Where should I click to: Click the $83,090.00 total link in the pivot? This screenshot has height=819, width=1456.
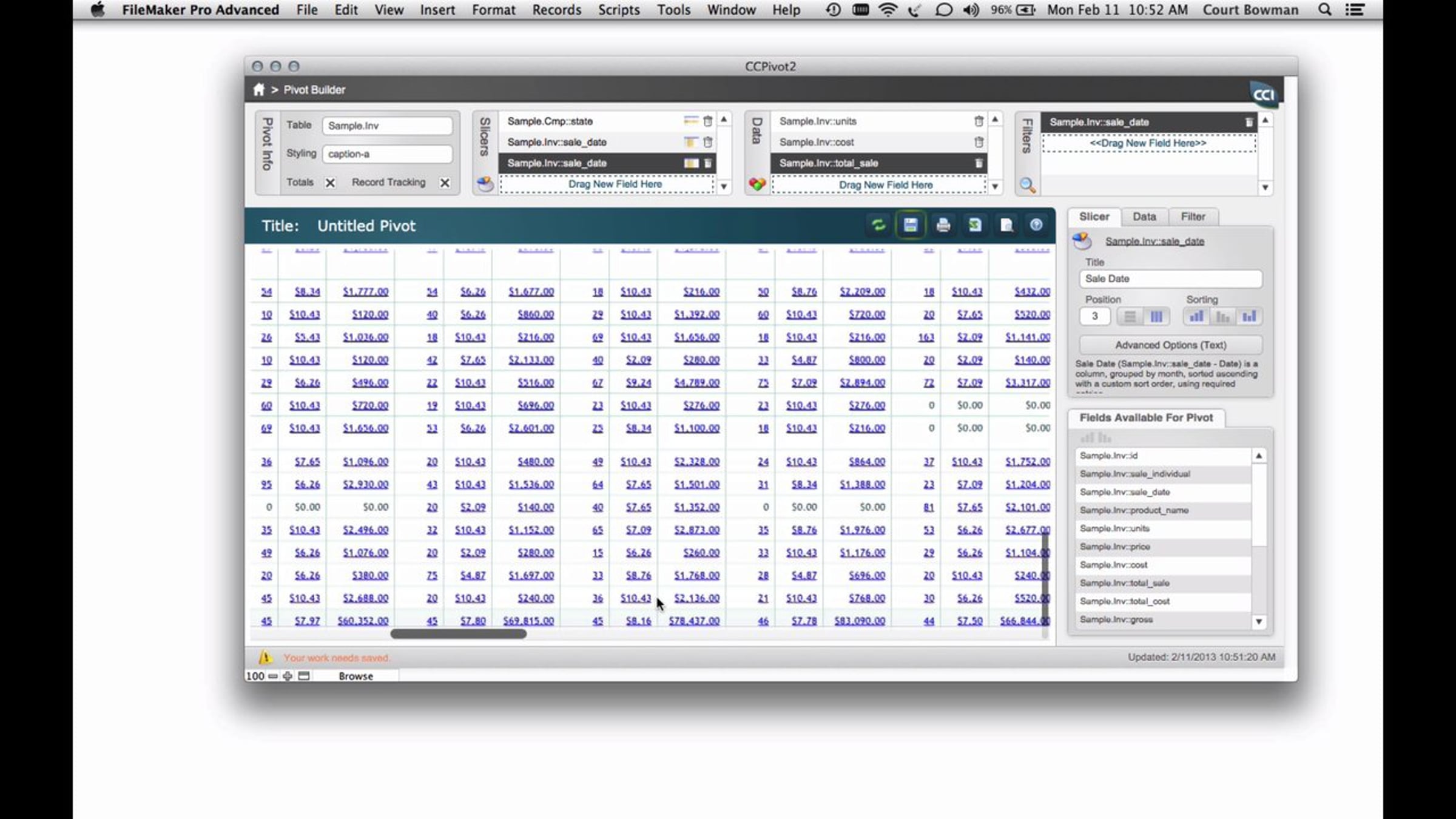pos(860,621)
